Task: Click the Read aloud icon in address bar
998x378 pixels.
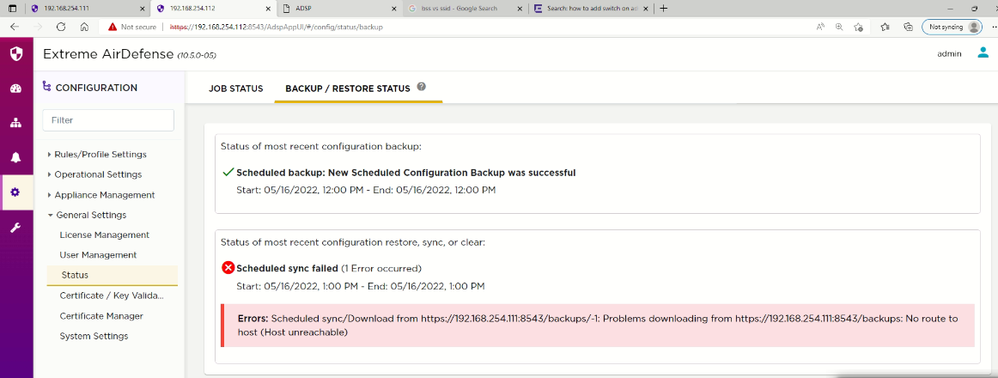Action: [x=821, y=27]
